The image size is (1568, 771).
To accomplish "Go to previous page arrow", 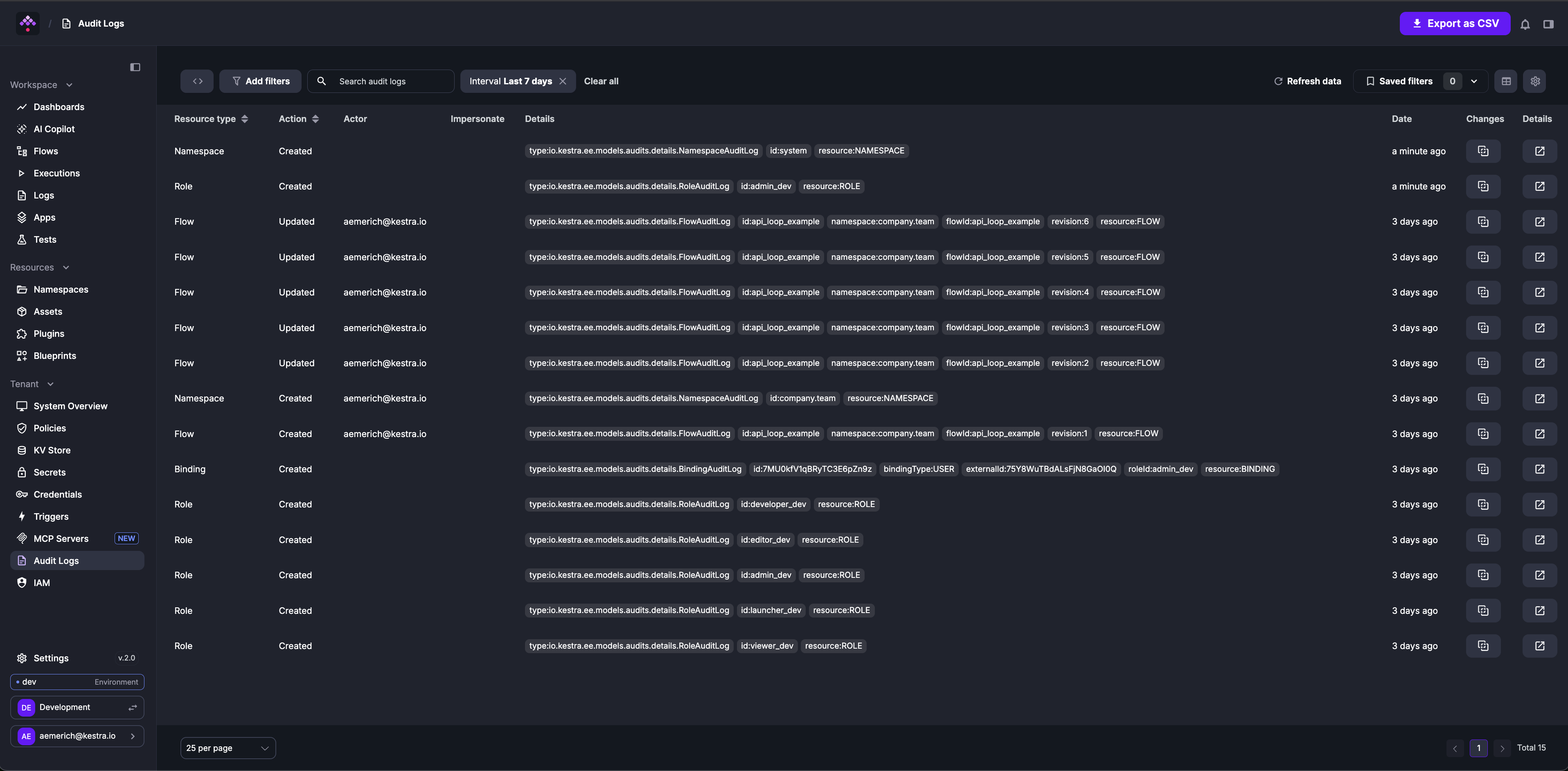I will point(1455,748).
